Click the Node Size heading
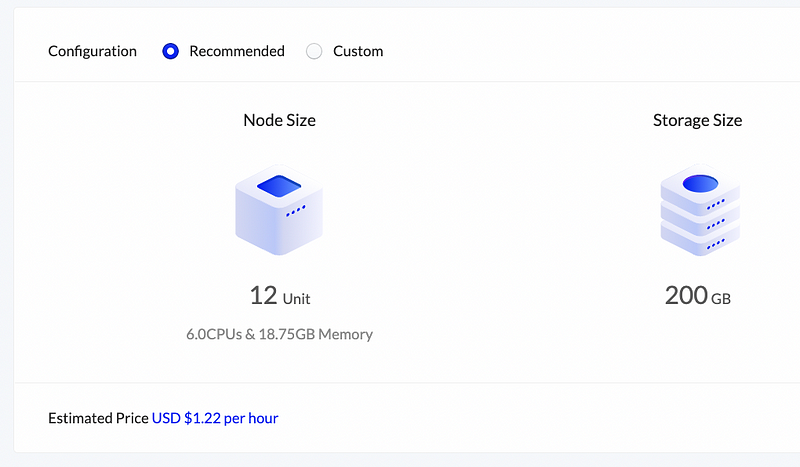This screenshot has width=800, height=467. [279, 120]
